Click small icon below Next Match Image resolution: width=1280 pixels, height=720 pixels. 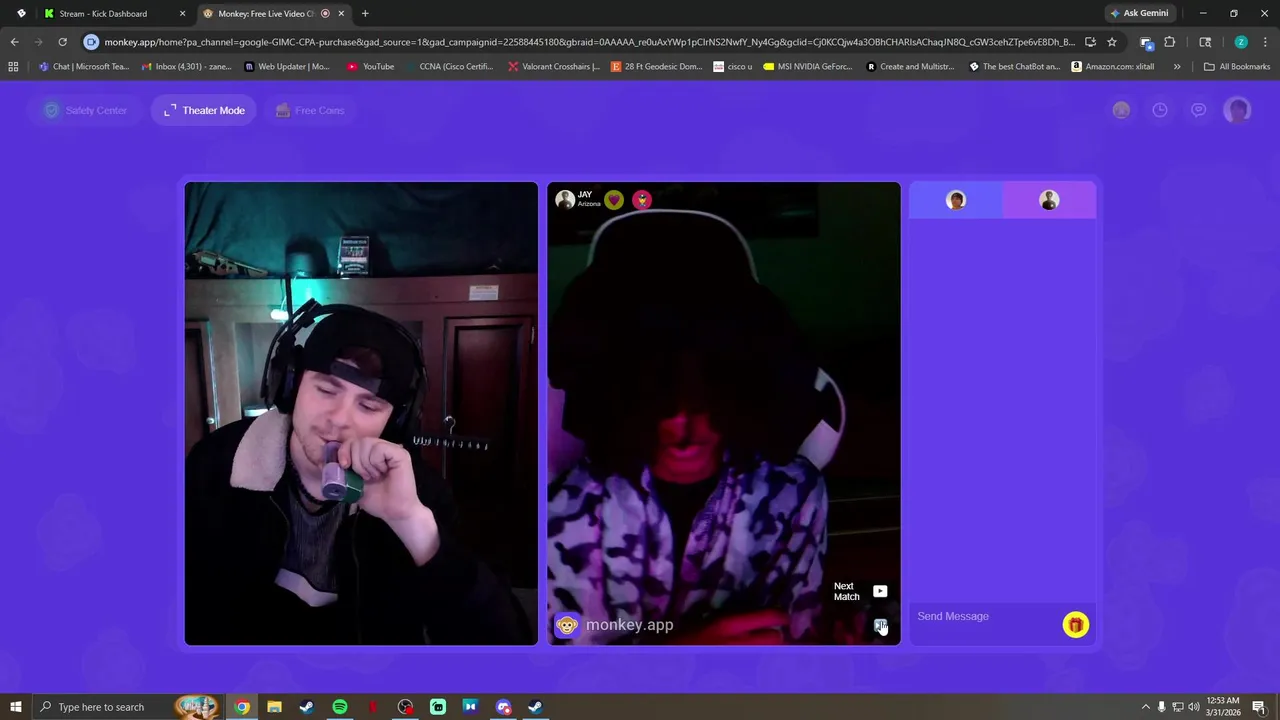click(x=880, y=625)
